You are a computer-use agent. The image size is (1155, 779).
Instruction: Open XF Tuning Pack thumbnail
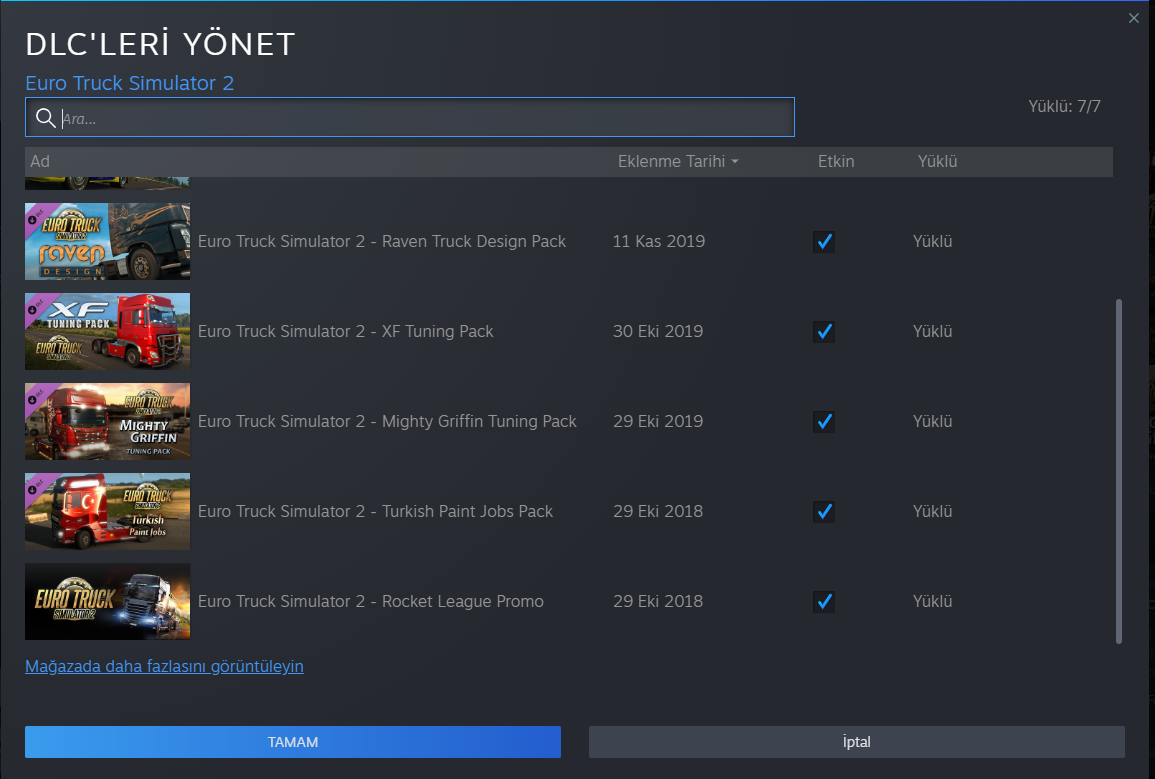[108, 331]
